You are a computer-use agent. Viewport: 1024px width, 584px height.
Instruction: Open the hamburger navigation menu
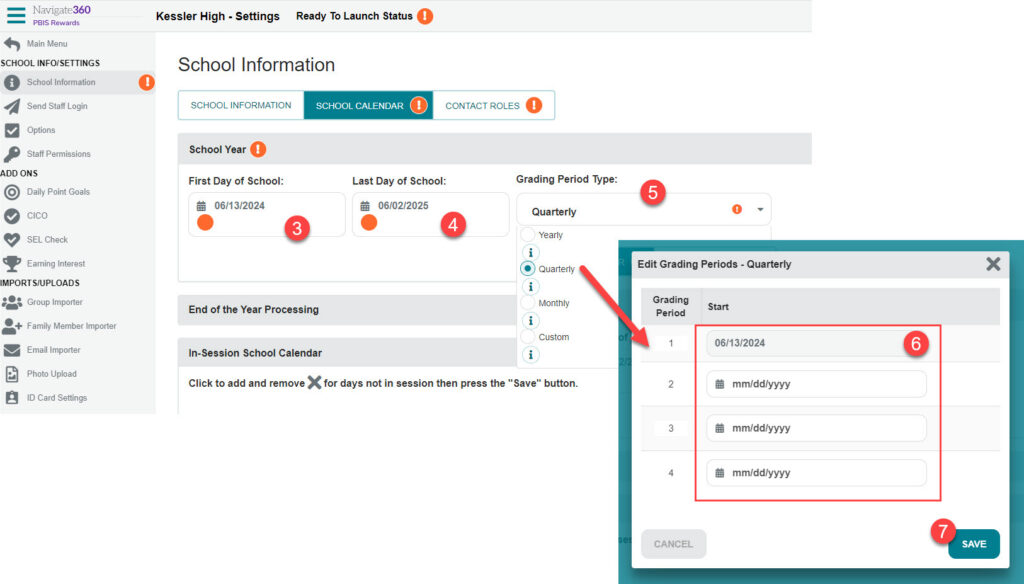coord(16,15)
